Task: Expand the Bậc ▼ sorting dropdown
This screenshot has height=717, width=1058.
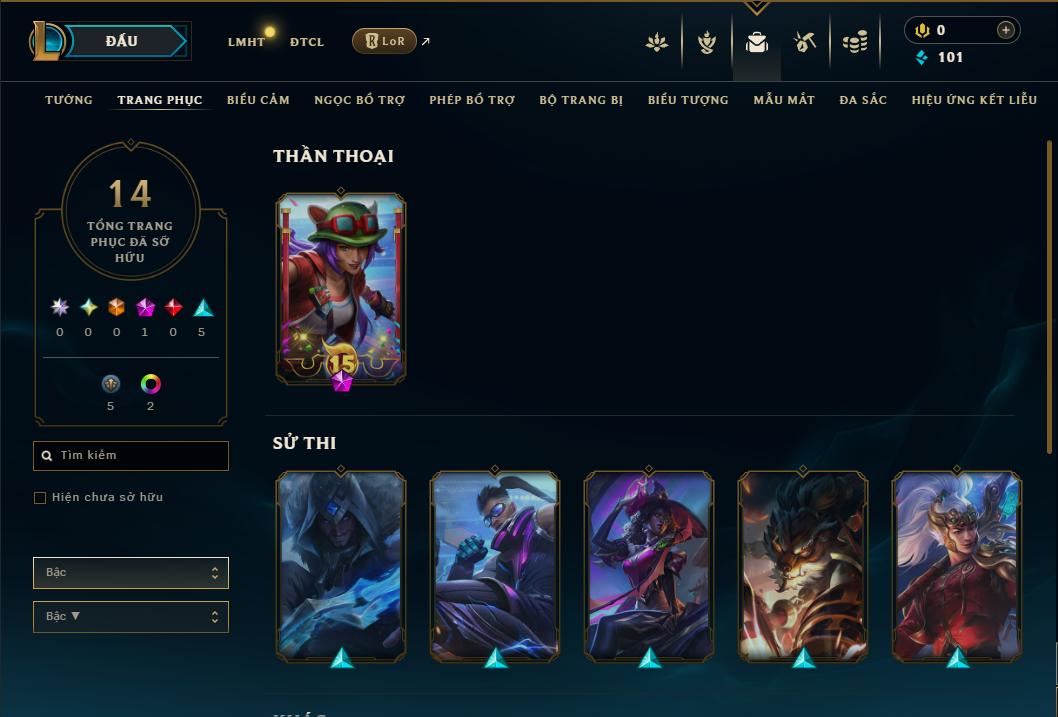Action: (x=131, y=616)
